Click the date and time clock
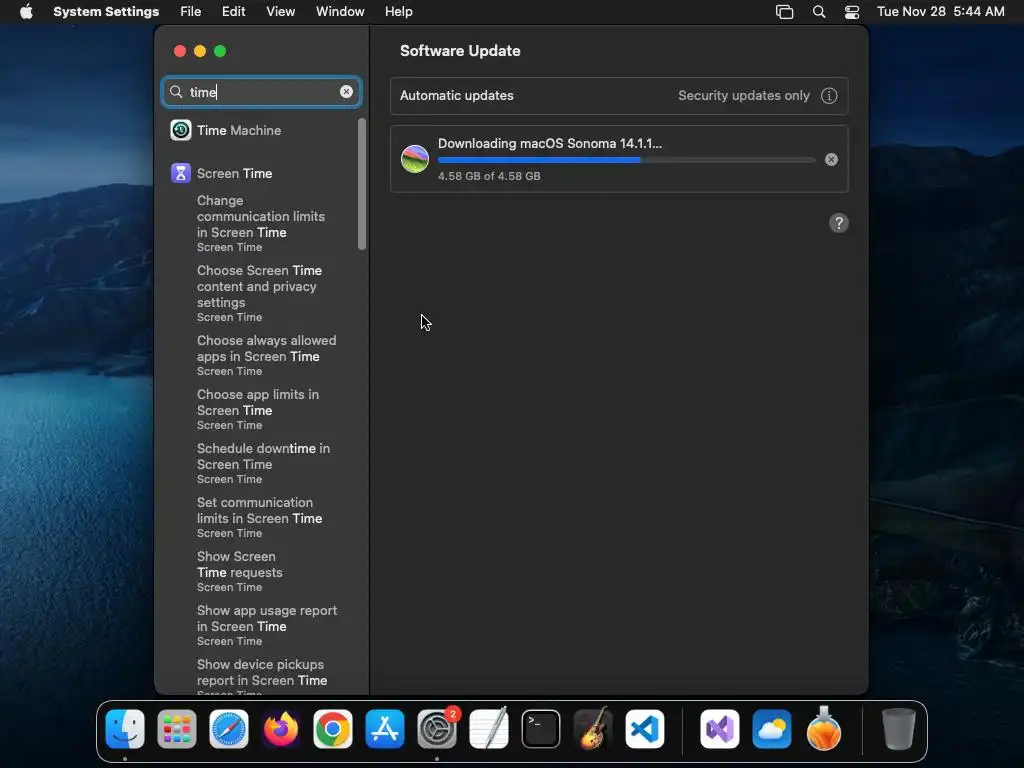 [x=940, y=12]
